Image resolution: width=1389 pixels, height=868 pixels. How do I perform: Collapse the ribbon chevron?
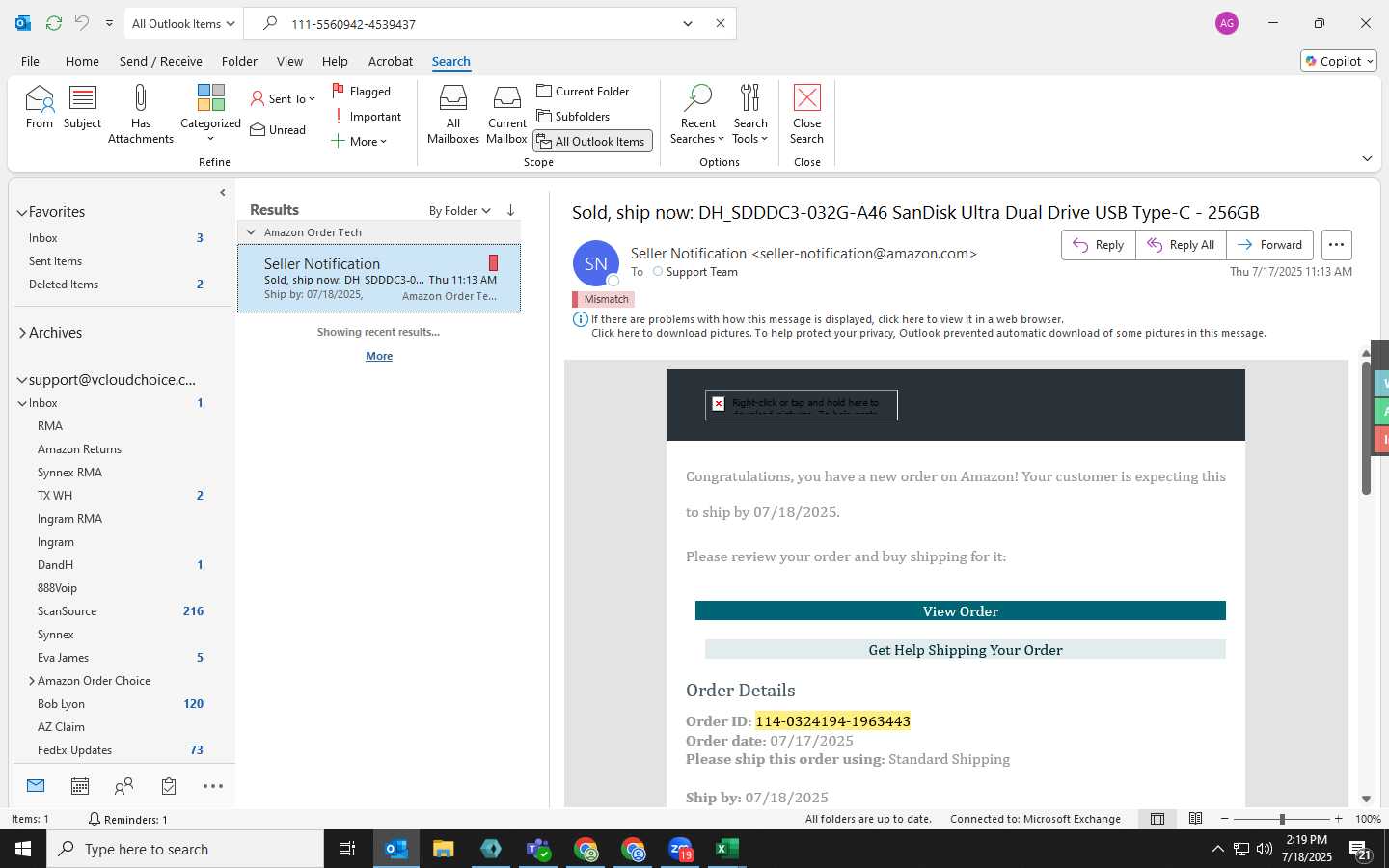[x=1367, y=158]
